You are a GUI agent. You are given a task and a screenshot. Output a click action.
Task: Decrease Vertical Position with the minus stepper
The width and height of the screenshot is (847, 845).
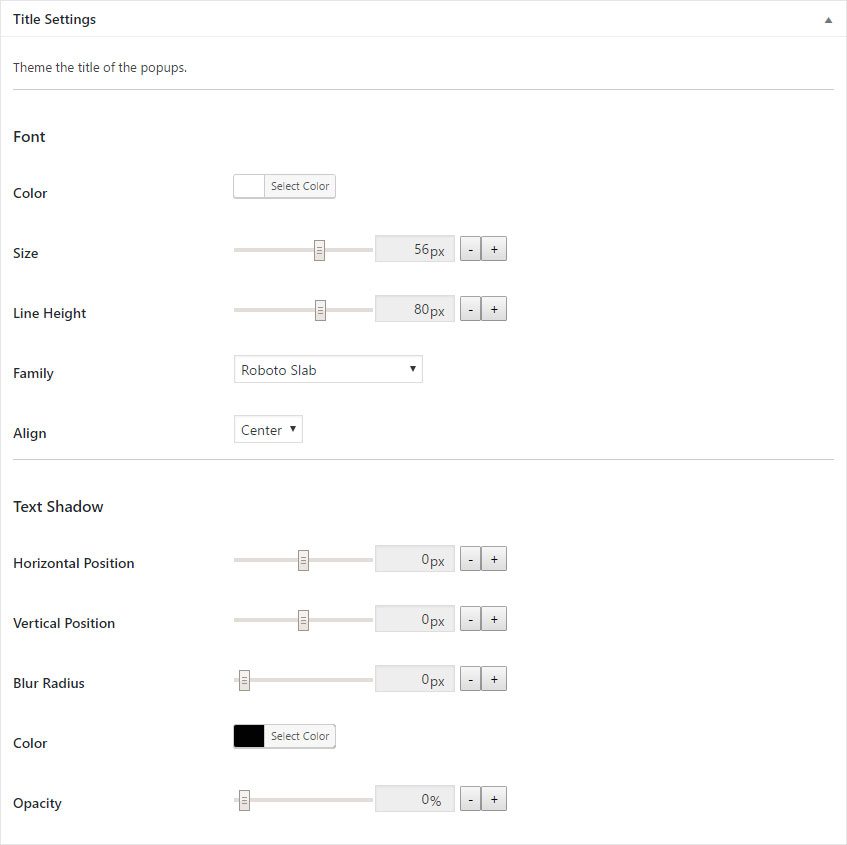pyautogui.click(x=470, y=618)
